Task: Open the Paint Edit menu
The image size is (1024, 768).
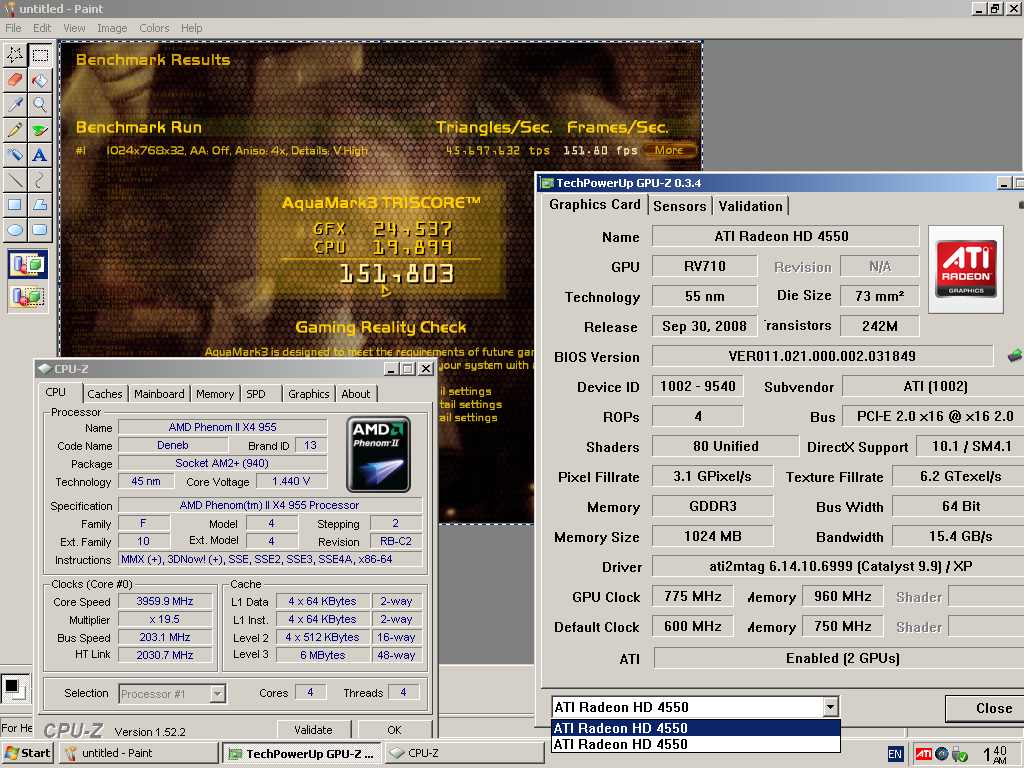Action: tap(42, 28)
